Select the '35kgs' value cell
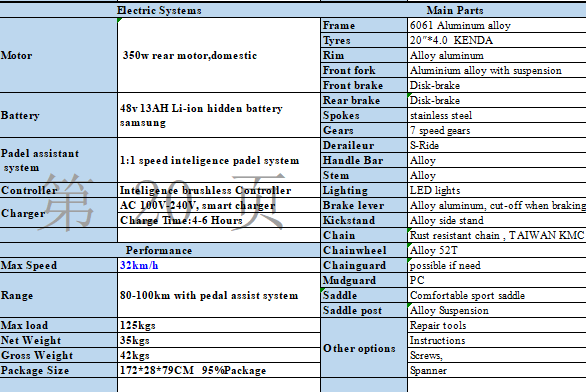The image size is (586, 392). pos(219,340)
